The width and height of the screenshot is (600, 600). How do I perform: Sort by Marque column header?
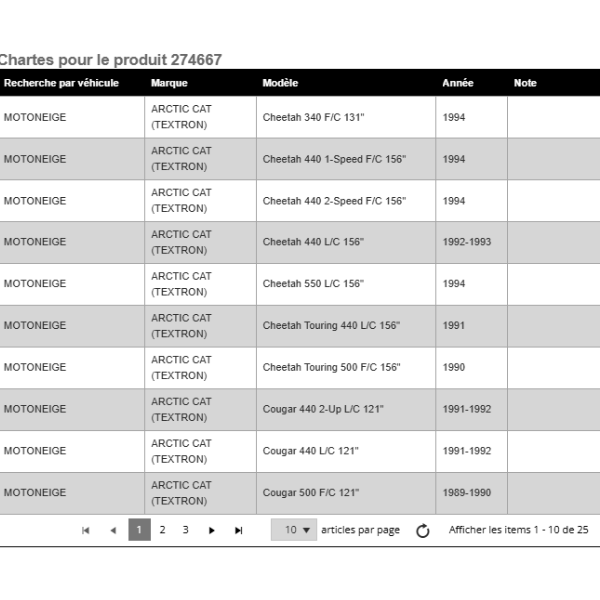coord(169,83)
